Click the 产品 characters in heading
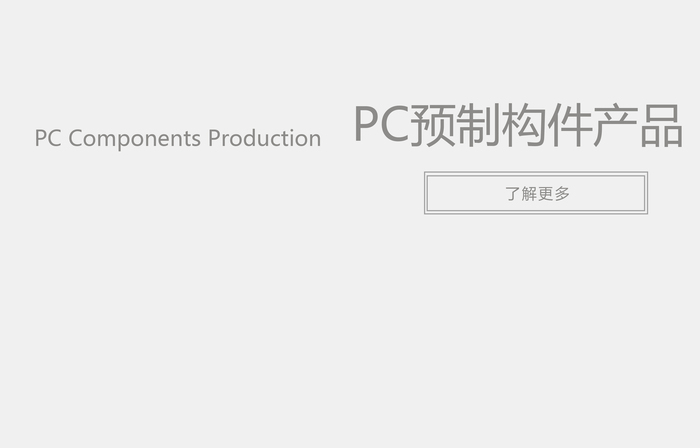This screenshot has height=448, width=700. pos(638,125)
